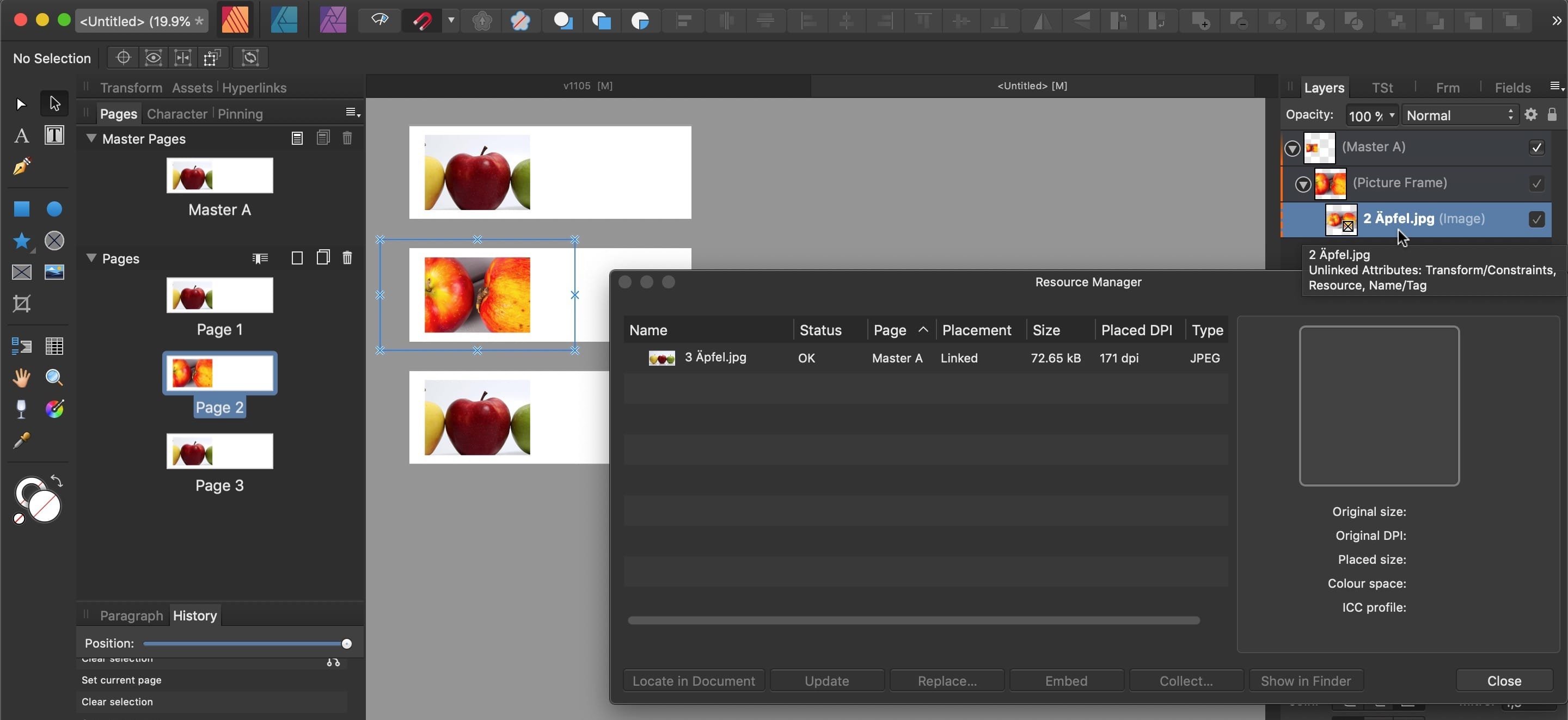Swap stroke and fill colours arrow

click(57, 481)
